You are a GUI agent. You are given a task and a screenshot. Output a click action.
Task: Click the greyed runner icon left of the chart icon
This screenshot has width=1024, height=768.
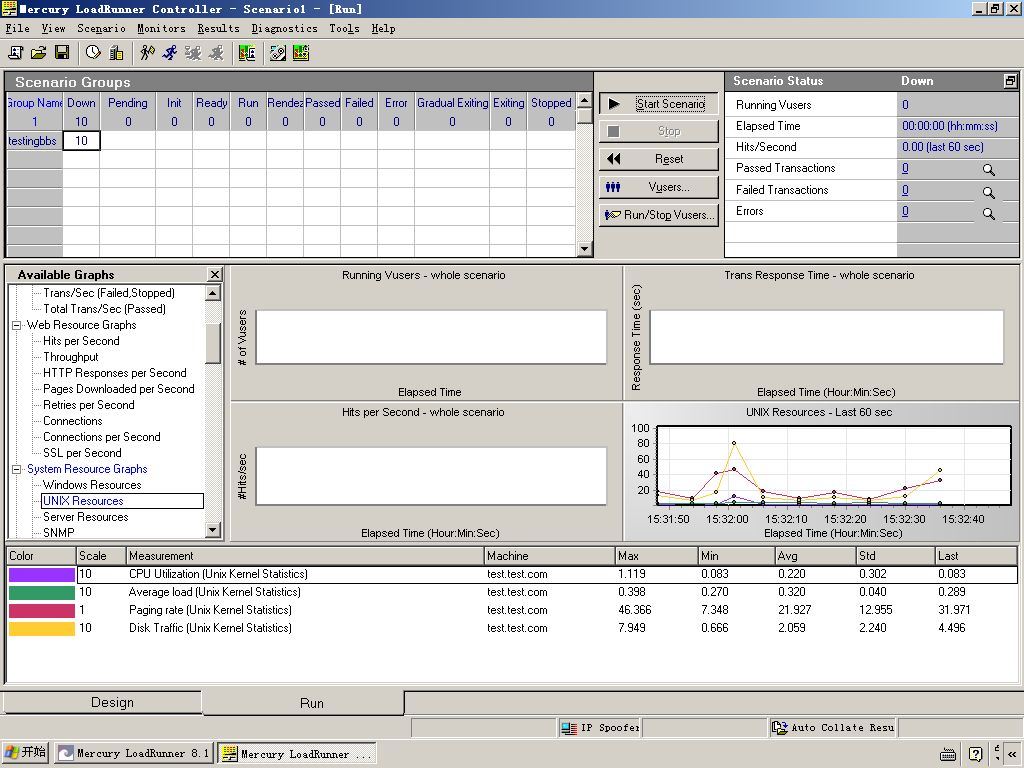(216, 53)
